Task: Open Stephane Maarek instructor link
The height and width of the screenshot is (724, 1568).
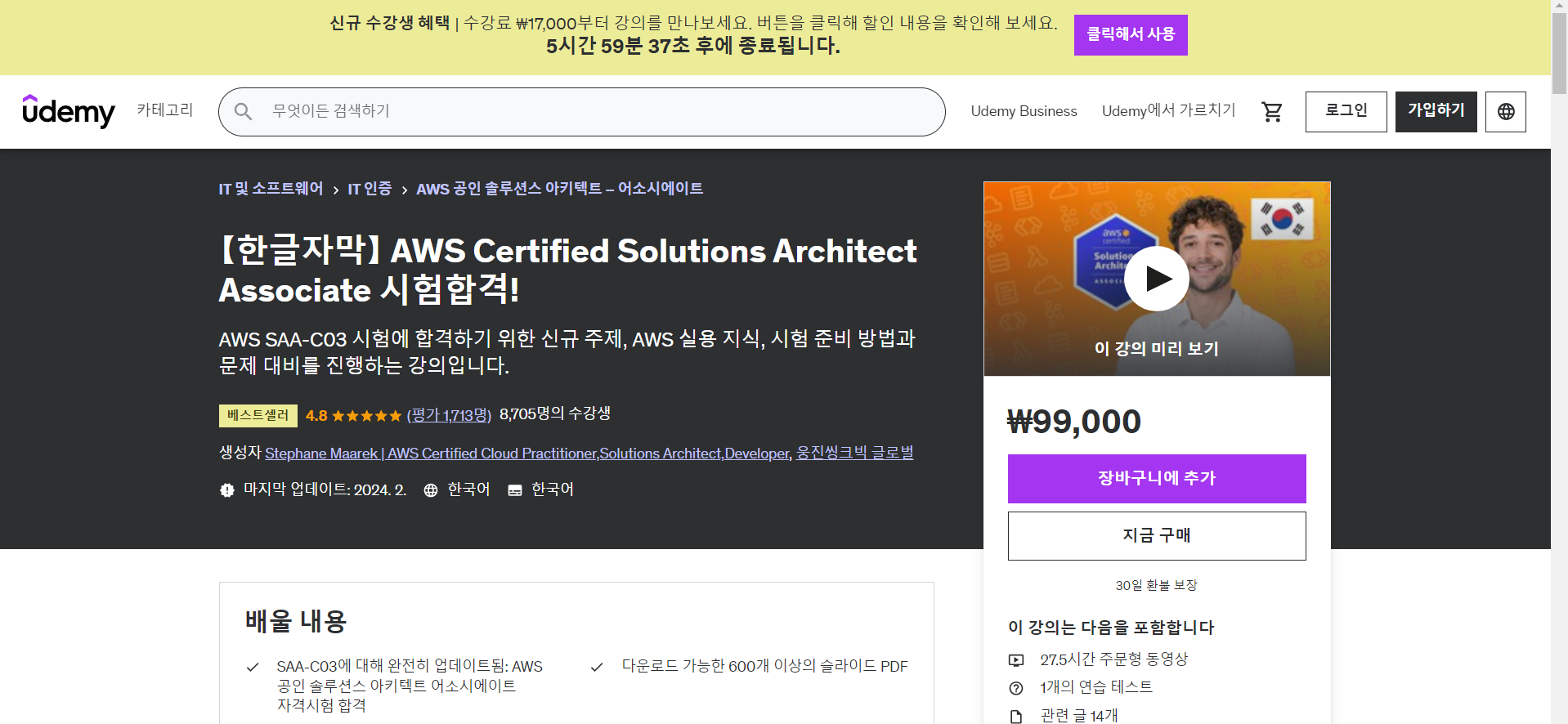Action: [x=527, y=454]
